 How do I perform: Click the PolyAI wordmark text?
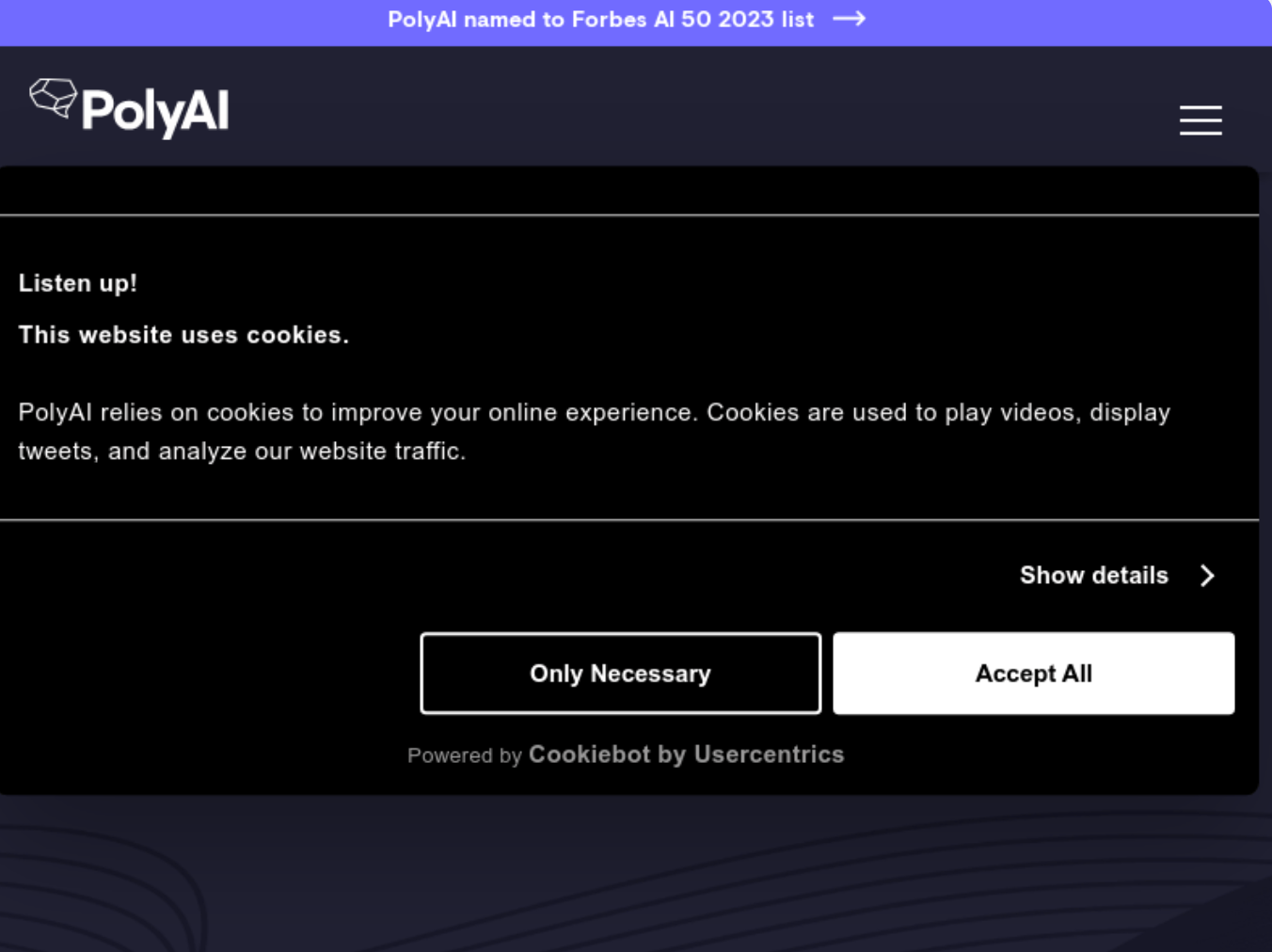click(155, 112)
